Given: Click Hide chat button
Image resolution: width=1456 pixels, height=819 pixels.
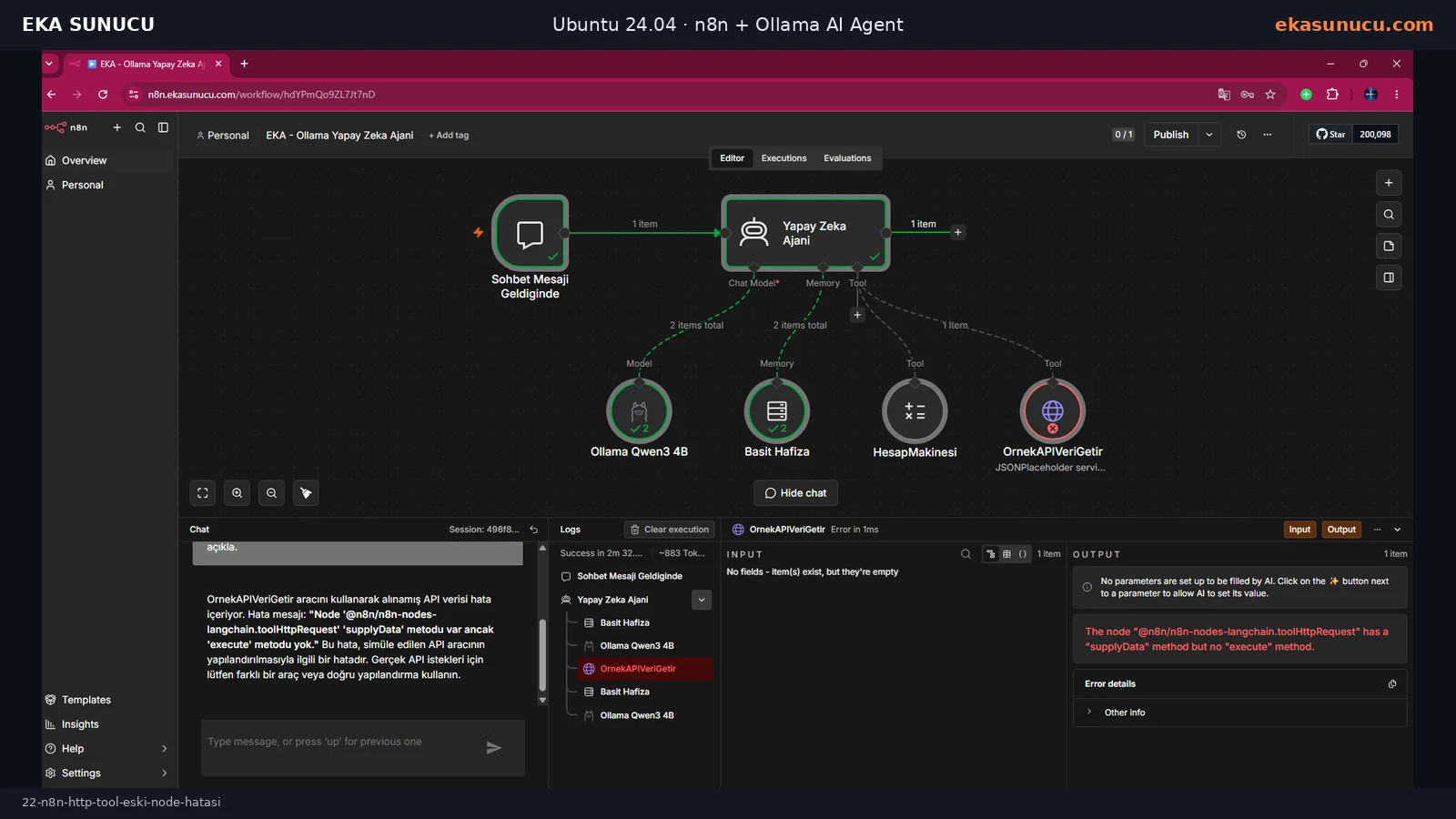Looking at the screenshot, I should [x=795, y=493].
